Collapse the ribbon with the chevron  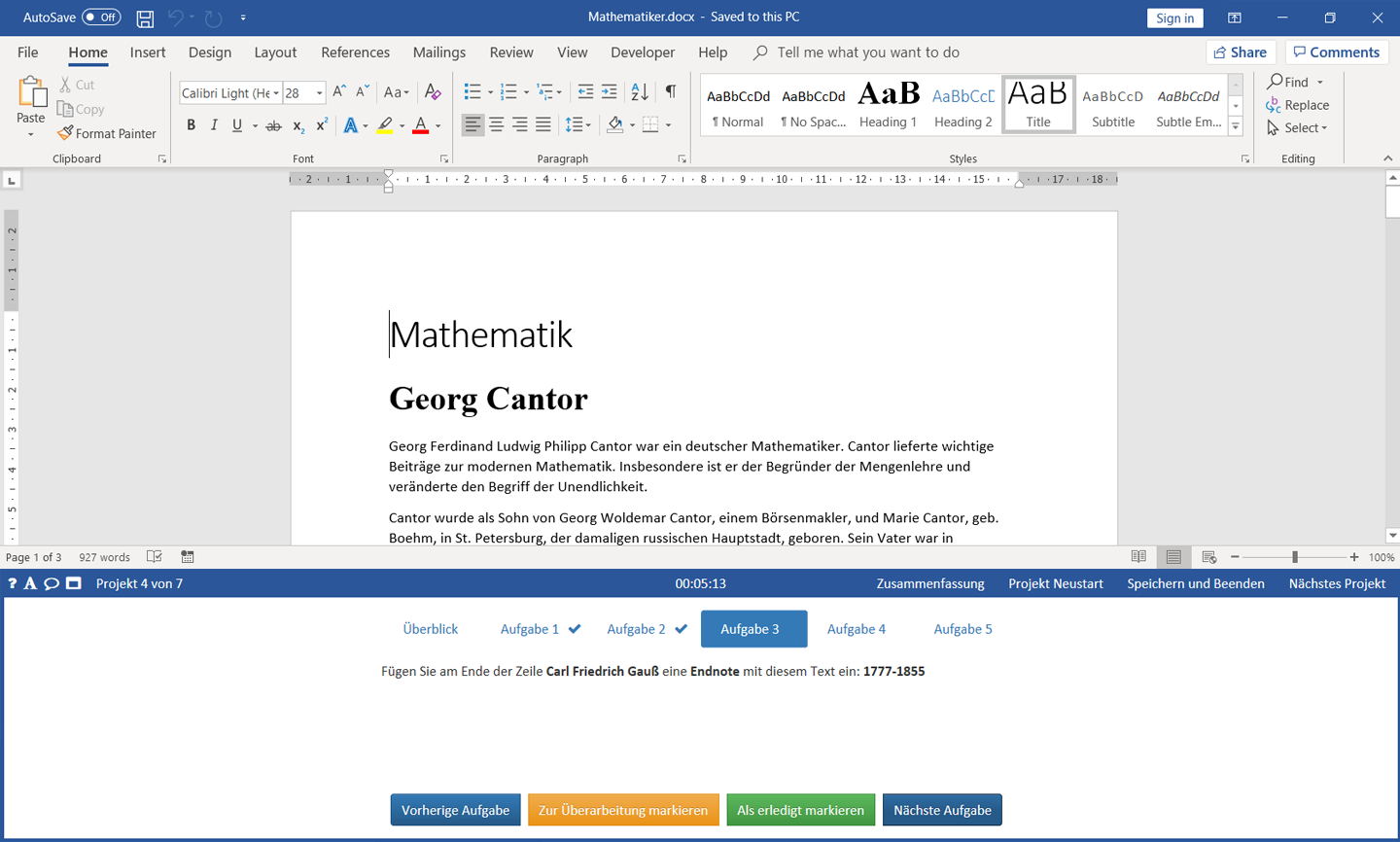pyautogui.click(x=1387, y=158)
